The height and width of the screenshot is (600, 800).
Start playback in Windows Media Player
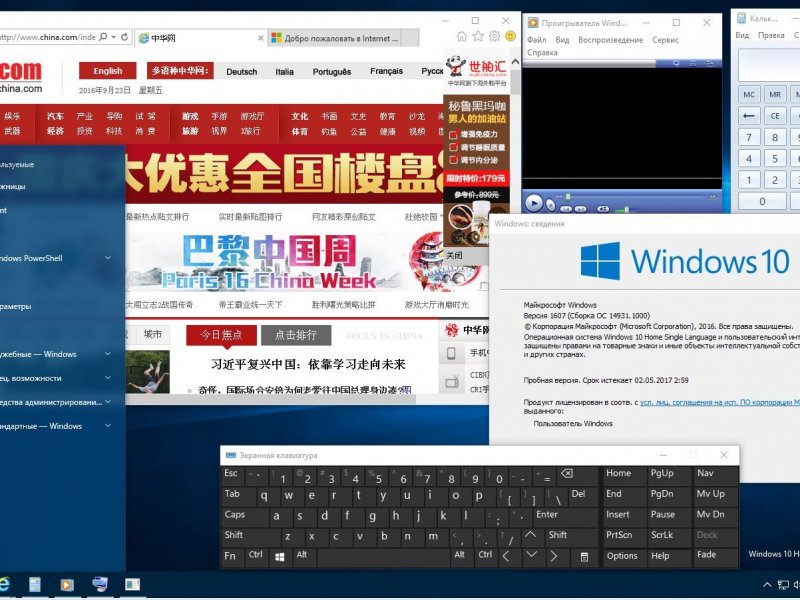534,203
